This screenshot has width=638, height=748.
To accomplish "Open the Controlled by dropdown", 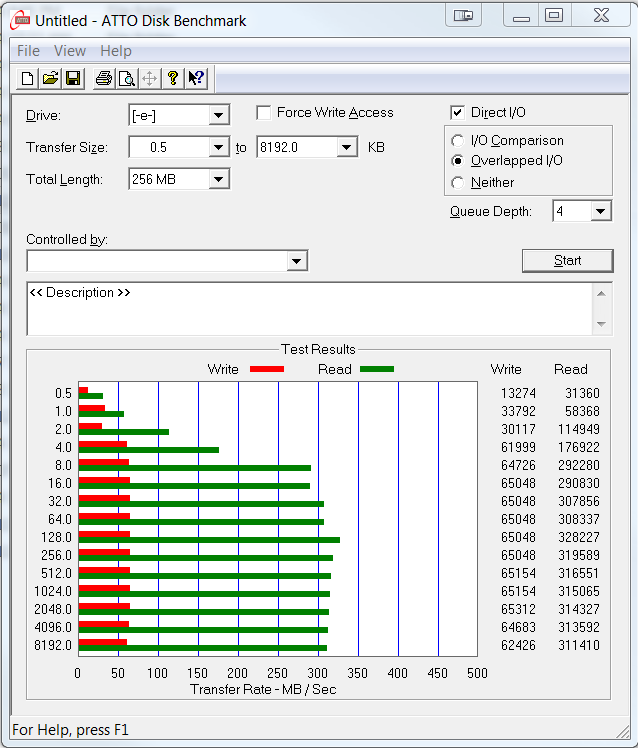I will point(296,261).
